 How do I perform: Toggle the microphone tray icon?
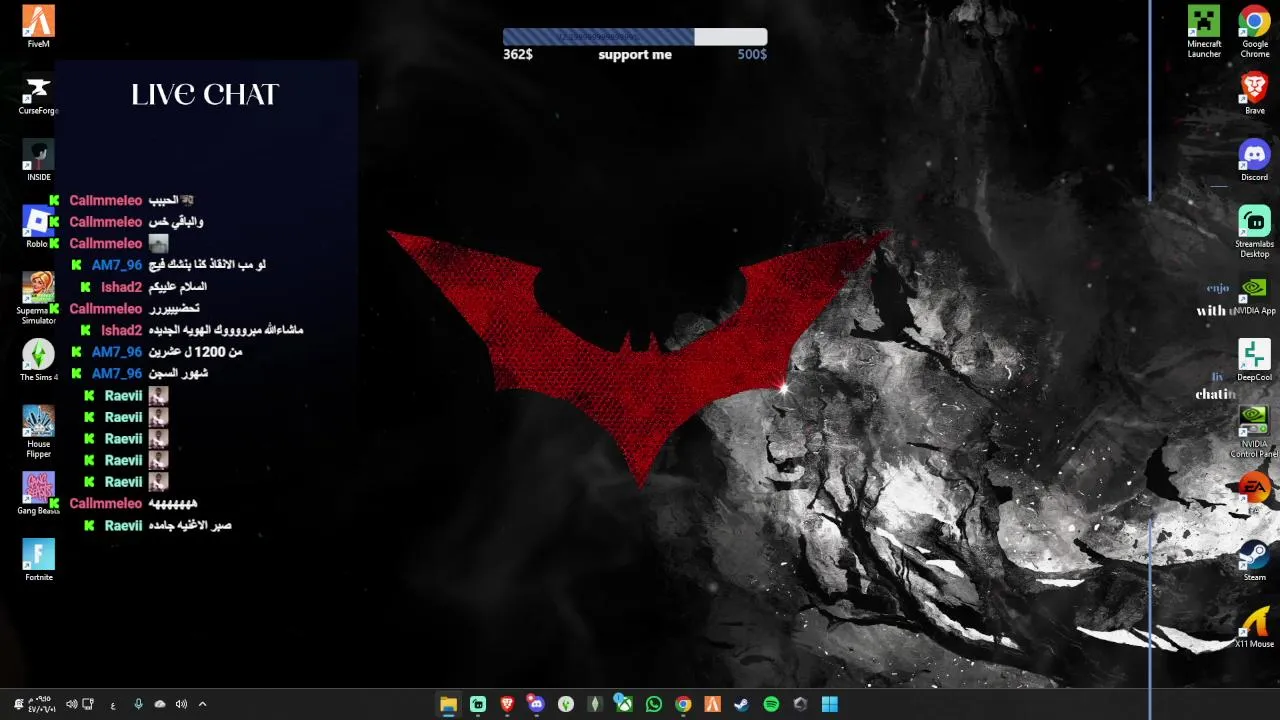pos(138,704)
